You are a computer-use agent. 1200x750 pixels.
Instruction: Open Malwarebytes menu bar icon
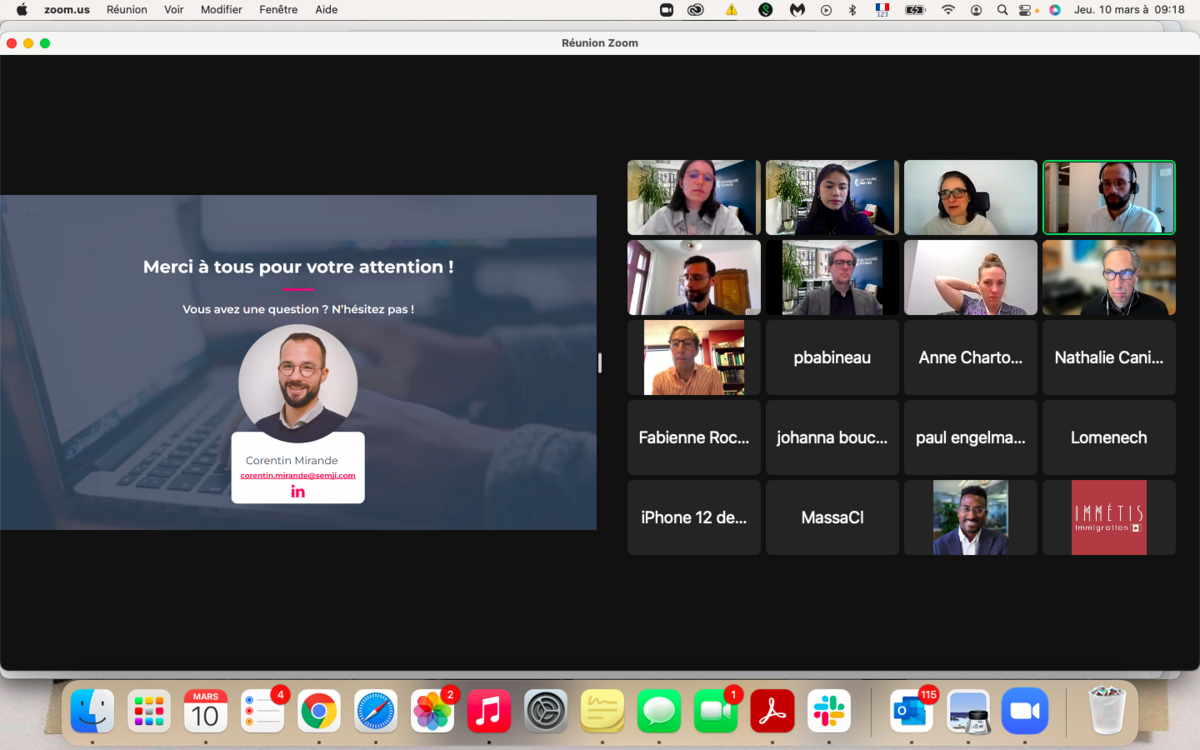coord(797,10)
